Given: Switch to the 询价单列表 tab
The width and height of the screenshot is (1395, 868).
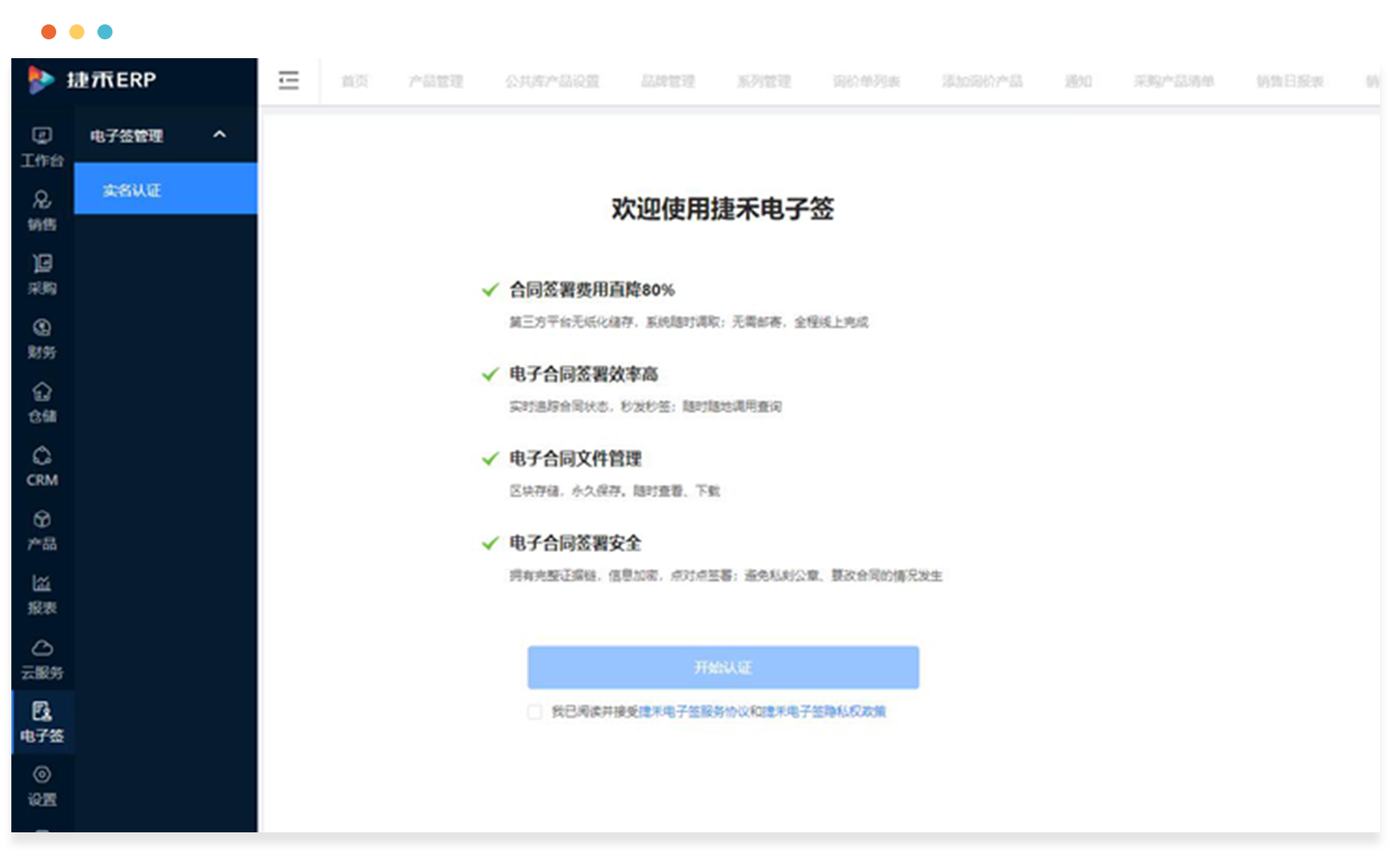Looking at the screenshot, I should [x=866, y=82].
